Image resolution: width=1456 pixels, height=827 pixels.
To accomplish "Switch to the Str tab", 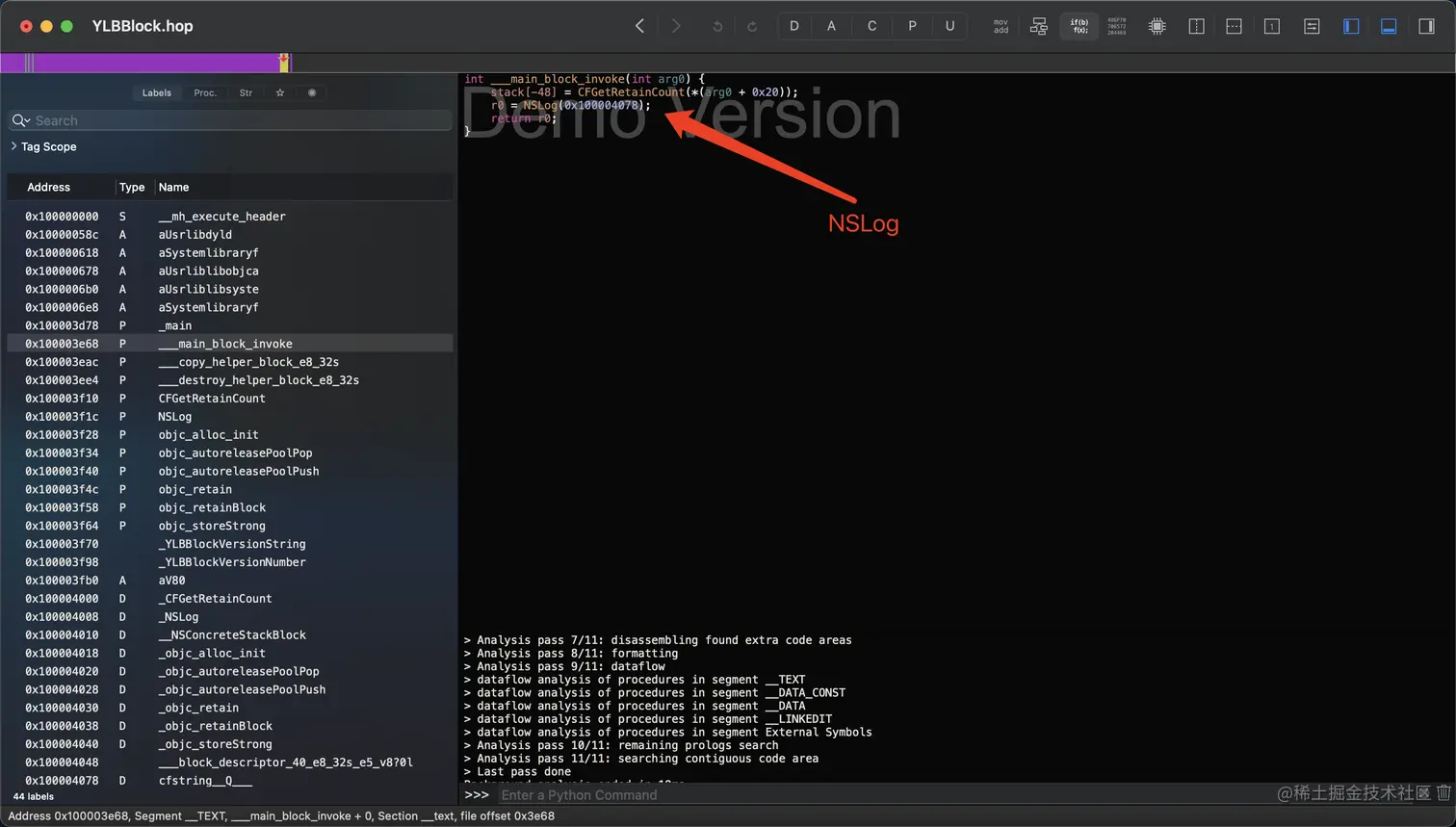I will click(x=246, y=93).
